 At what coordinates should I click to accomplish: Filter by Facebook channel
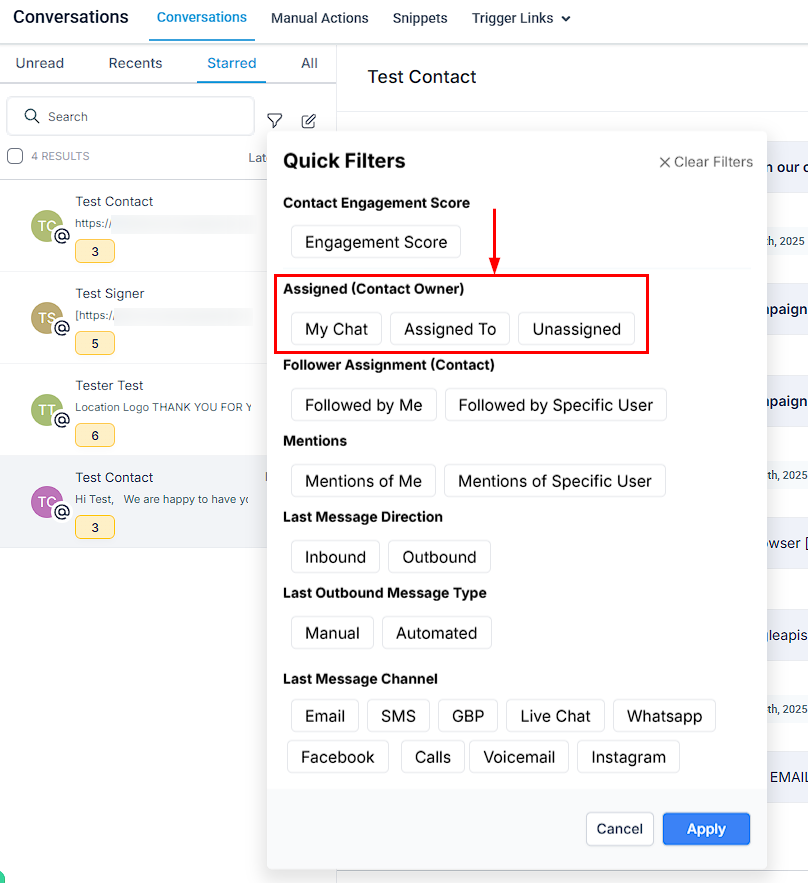click(338, 757)
